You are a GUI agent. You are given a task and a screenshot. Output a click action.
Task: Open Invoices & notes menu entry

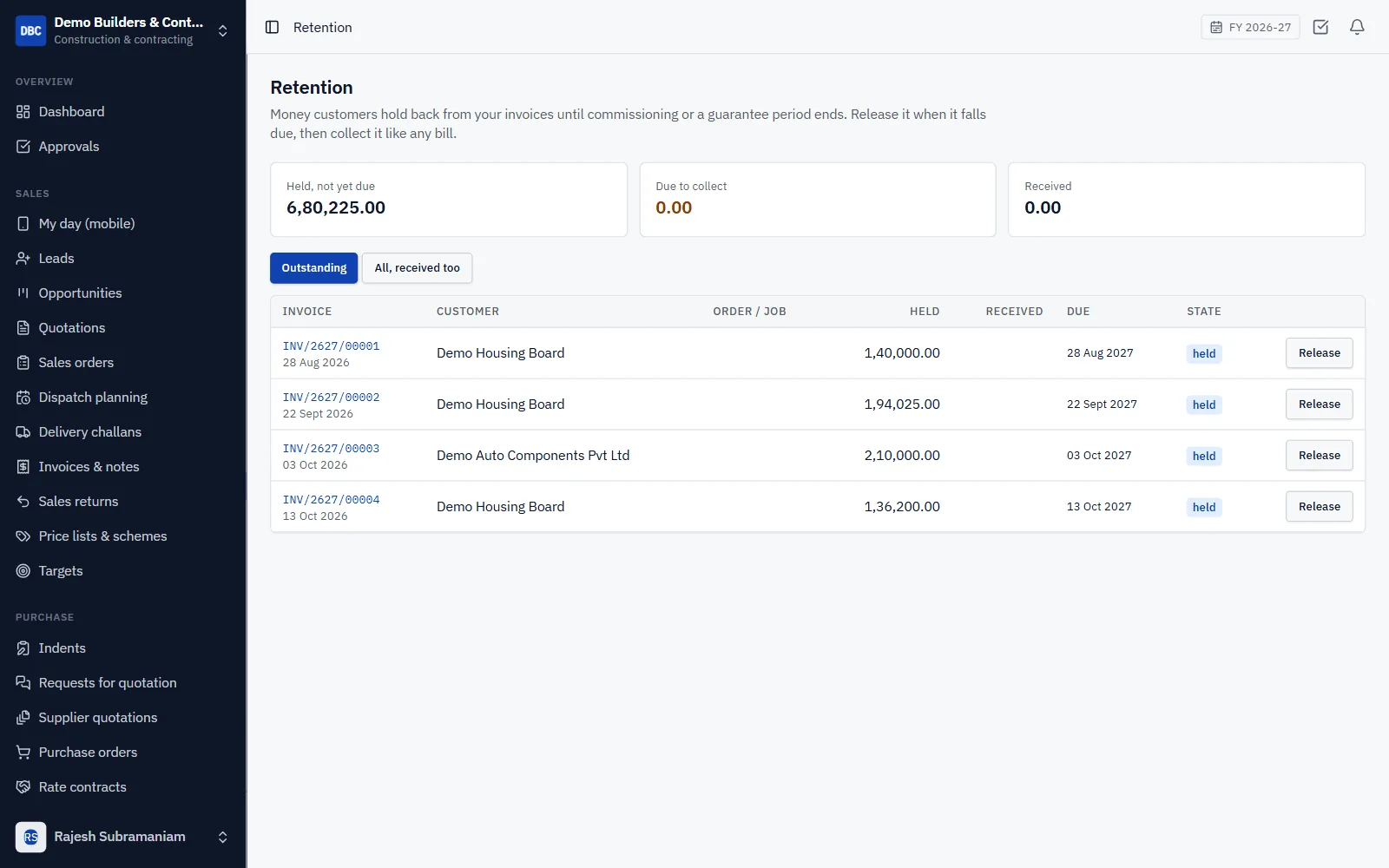click(x=122, y=467)
